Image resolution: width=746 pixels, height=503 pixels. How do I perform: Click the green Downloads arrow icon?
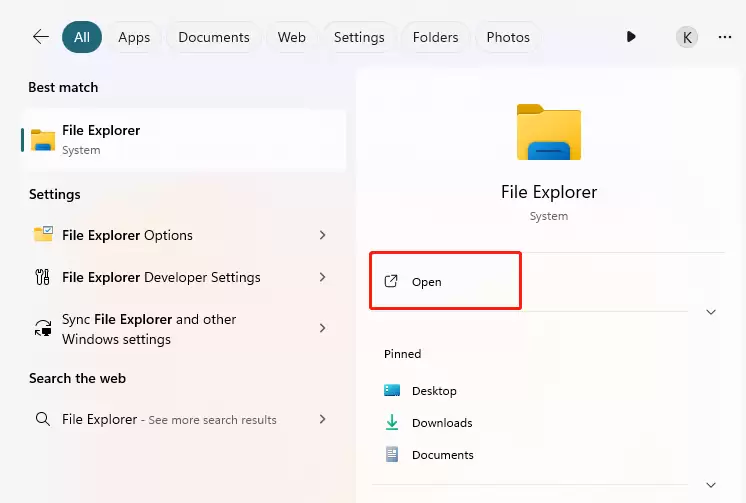(x=392, y=422)
